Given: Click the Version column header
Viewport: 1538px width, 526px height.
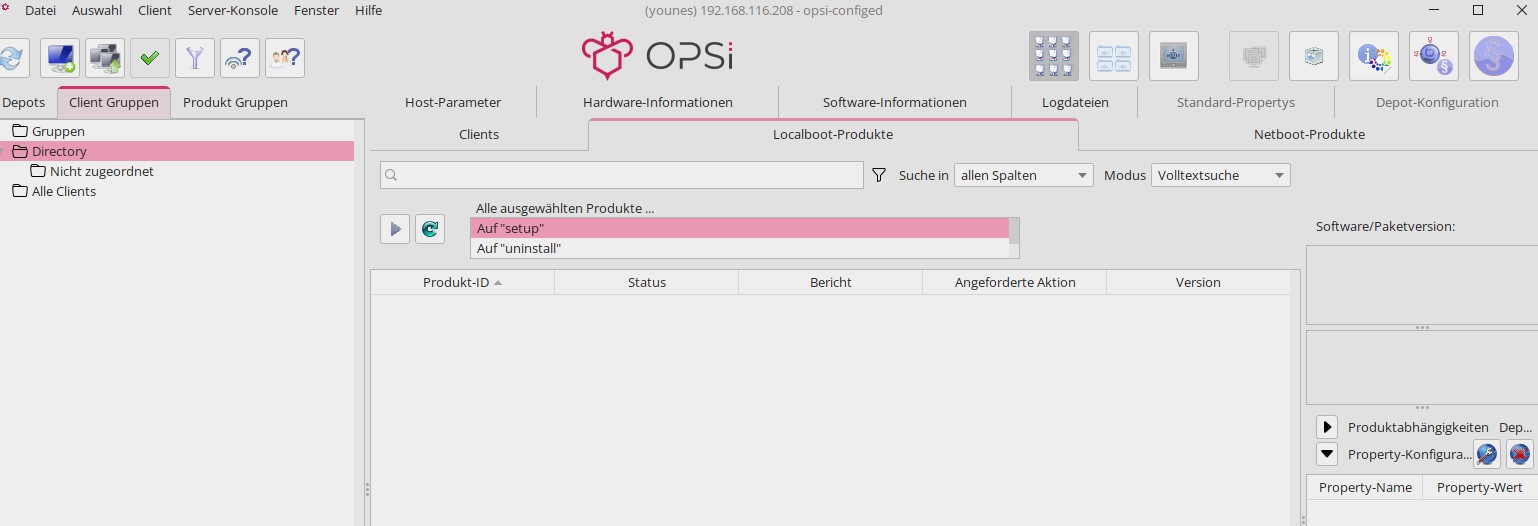Looking at the screenshot, I should point(1198,282).
